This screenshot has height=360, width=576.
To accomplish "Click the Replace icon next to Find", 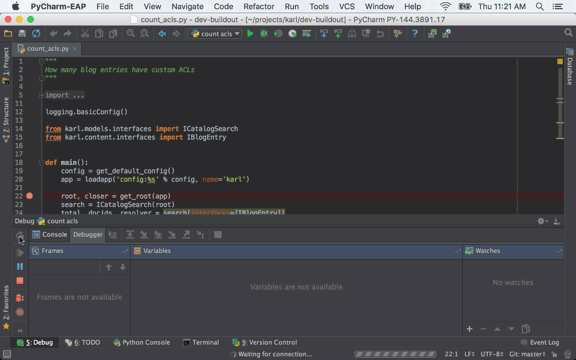I will [144, 34].
